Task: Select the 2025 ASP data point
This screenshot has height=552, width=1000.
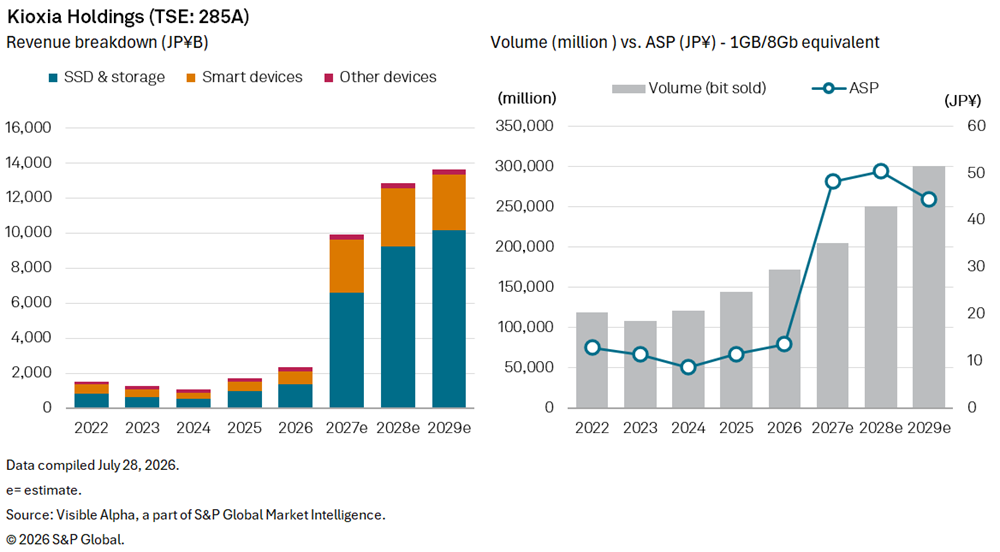Action: [737, 354]
